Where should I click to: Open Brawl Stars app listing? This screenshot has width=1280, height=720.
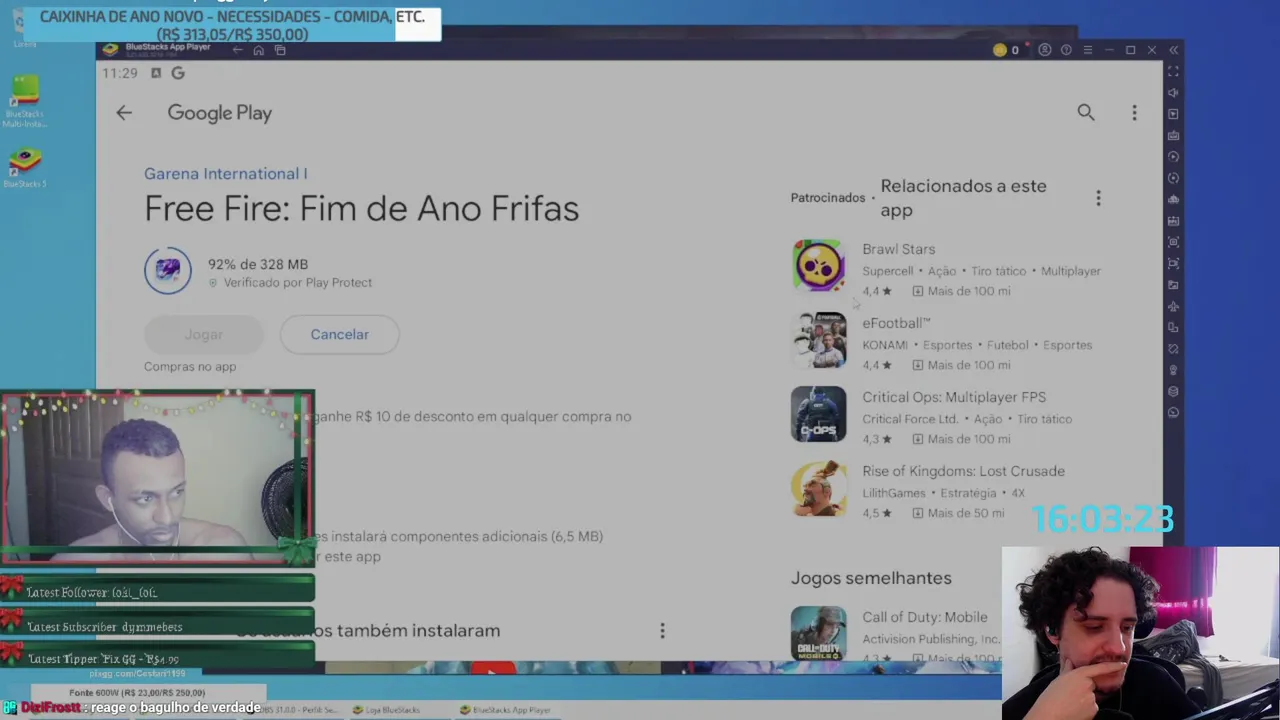(946, 269)
